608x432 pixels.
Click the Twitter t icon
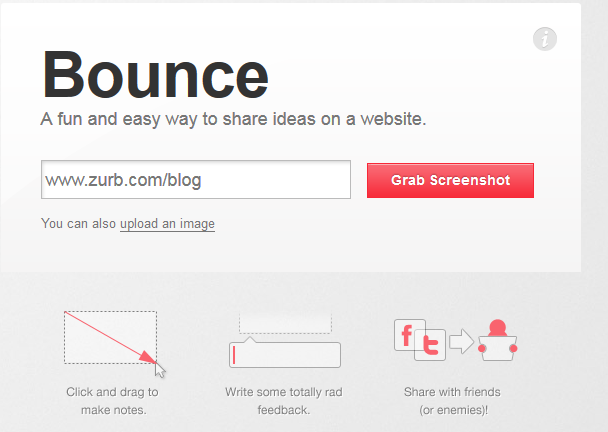coord(430,345)
